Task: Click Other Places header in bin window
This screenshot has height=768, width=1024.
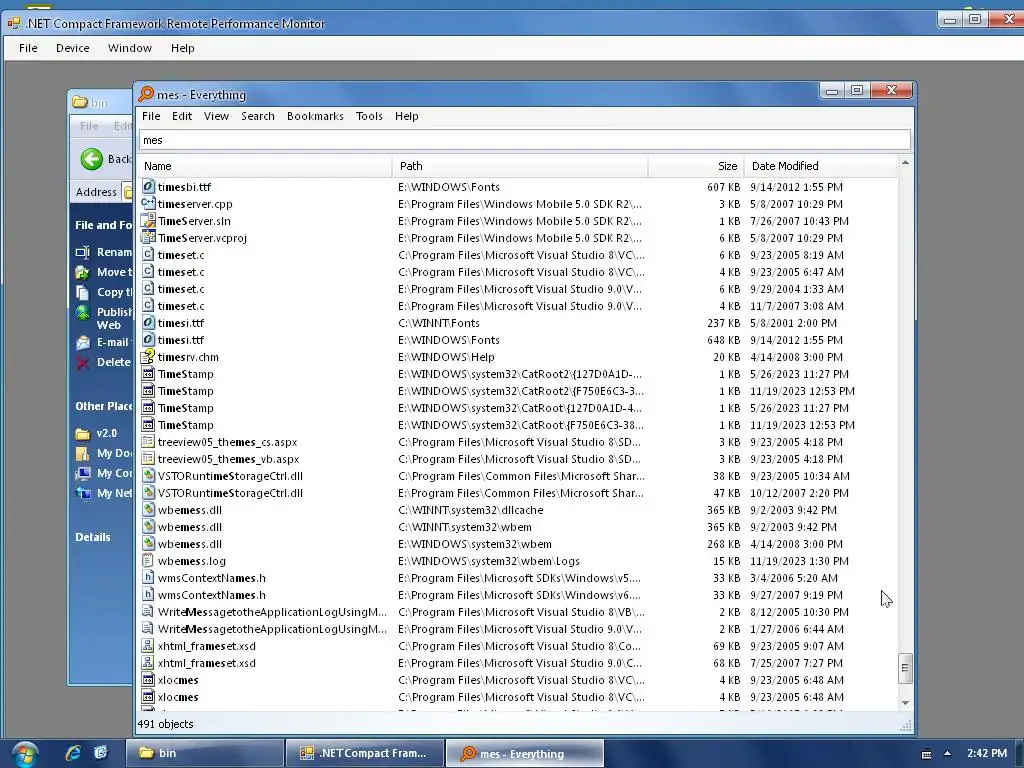Action: 104,406
